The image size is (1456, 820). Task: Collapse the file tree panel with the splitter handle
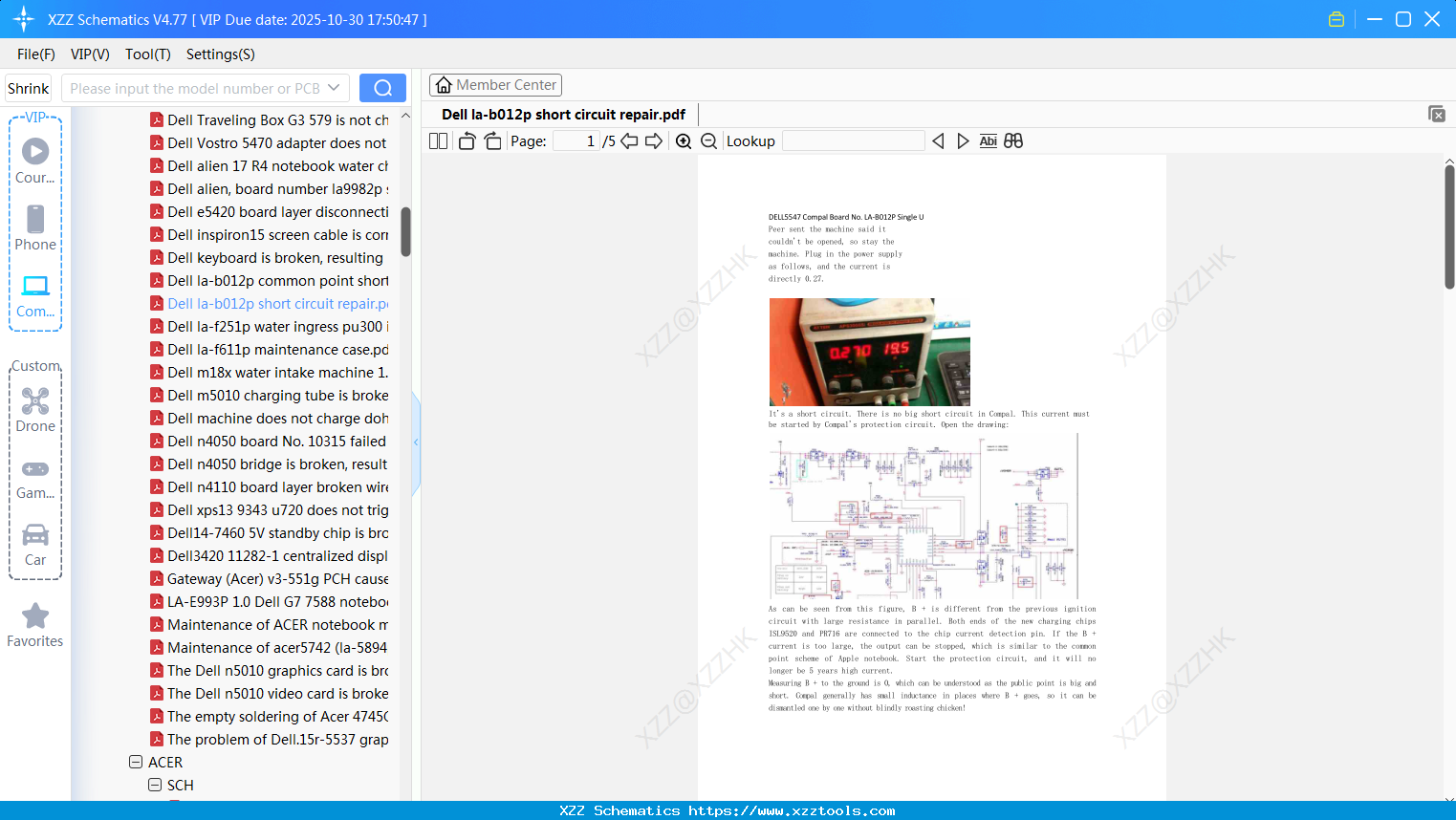416,442
